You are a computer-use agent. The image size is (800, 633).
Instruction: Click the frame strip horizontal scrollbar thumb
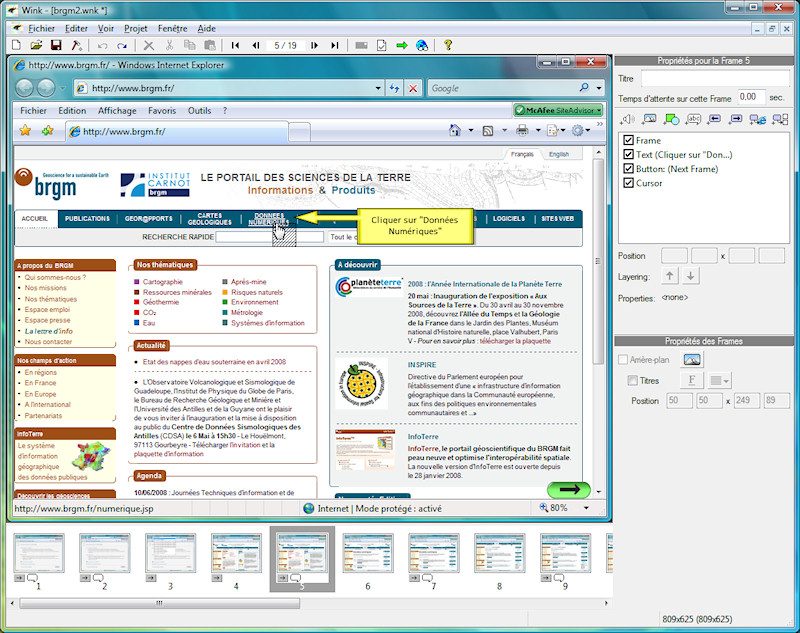coord(159,603)
